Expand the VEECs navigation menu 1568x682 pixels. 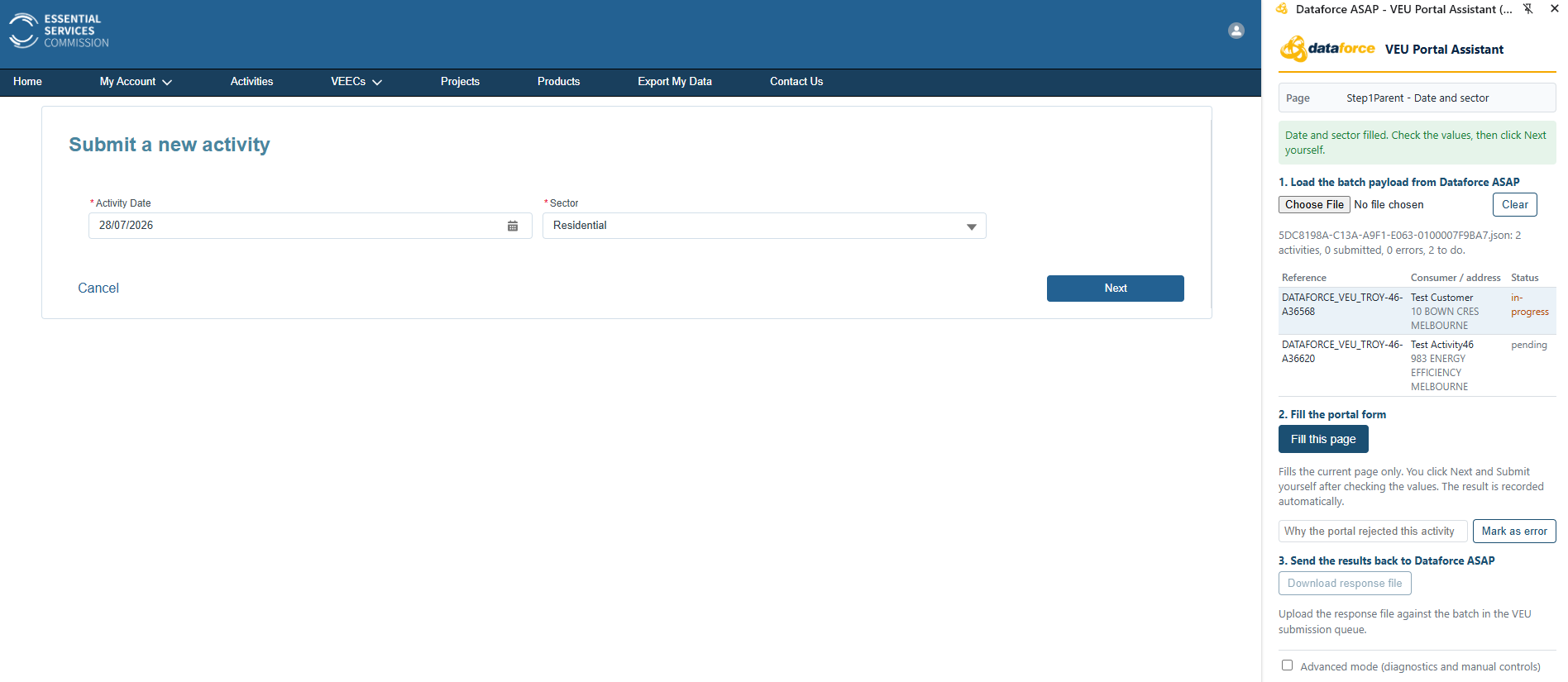356,82
